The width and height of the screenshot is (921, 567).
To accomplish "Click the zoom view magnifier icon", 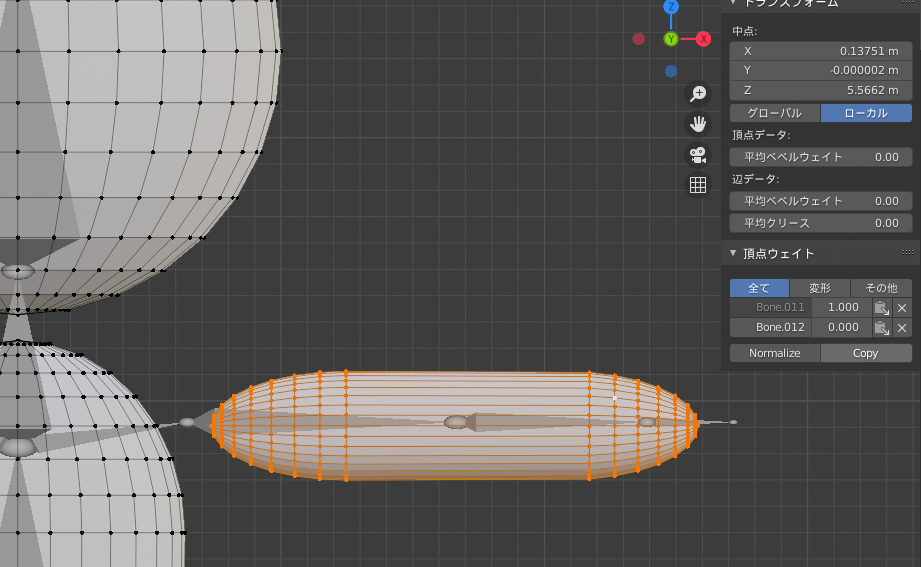I will click(x=698, y=94).
